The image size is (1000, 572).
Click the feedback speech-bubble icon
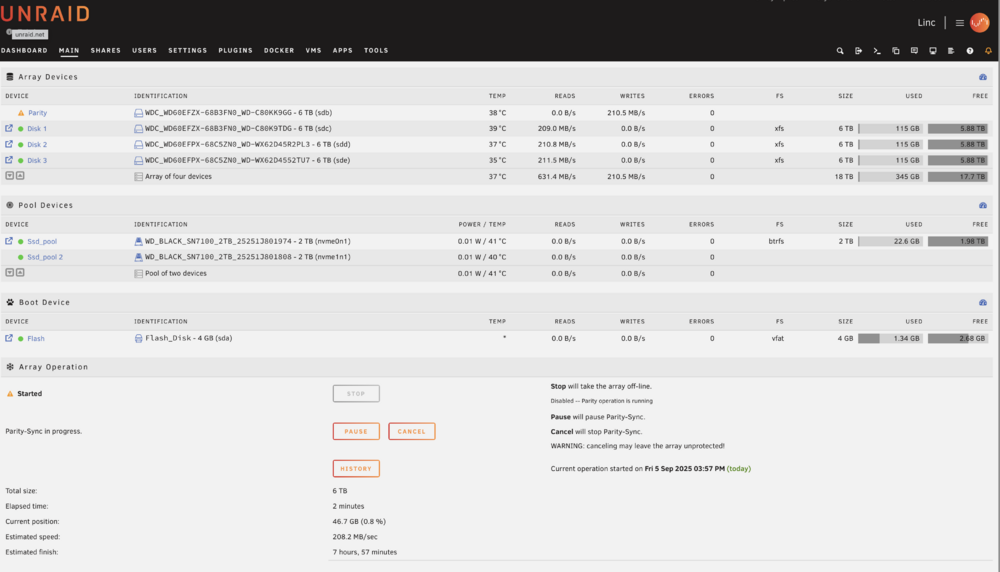tap(914, 51)
